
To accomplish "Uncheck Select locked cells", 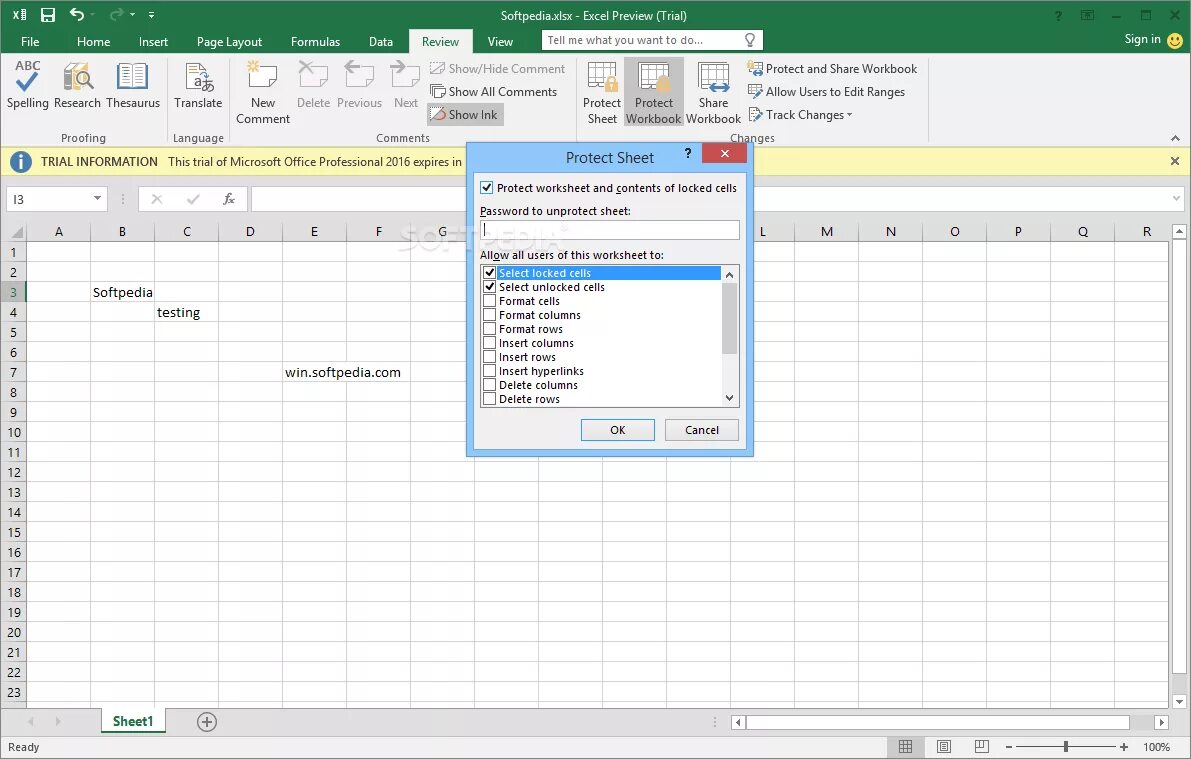I will pos(490,273).
